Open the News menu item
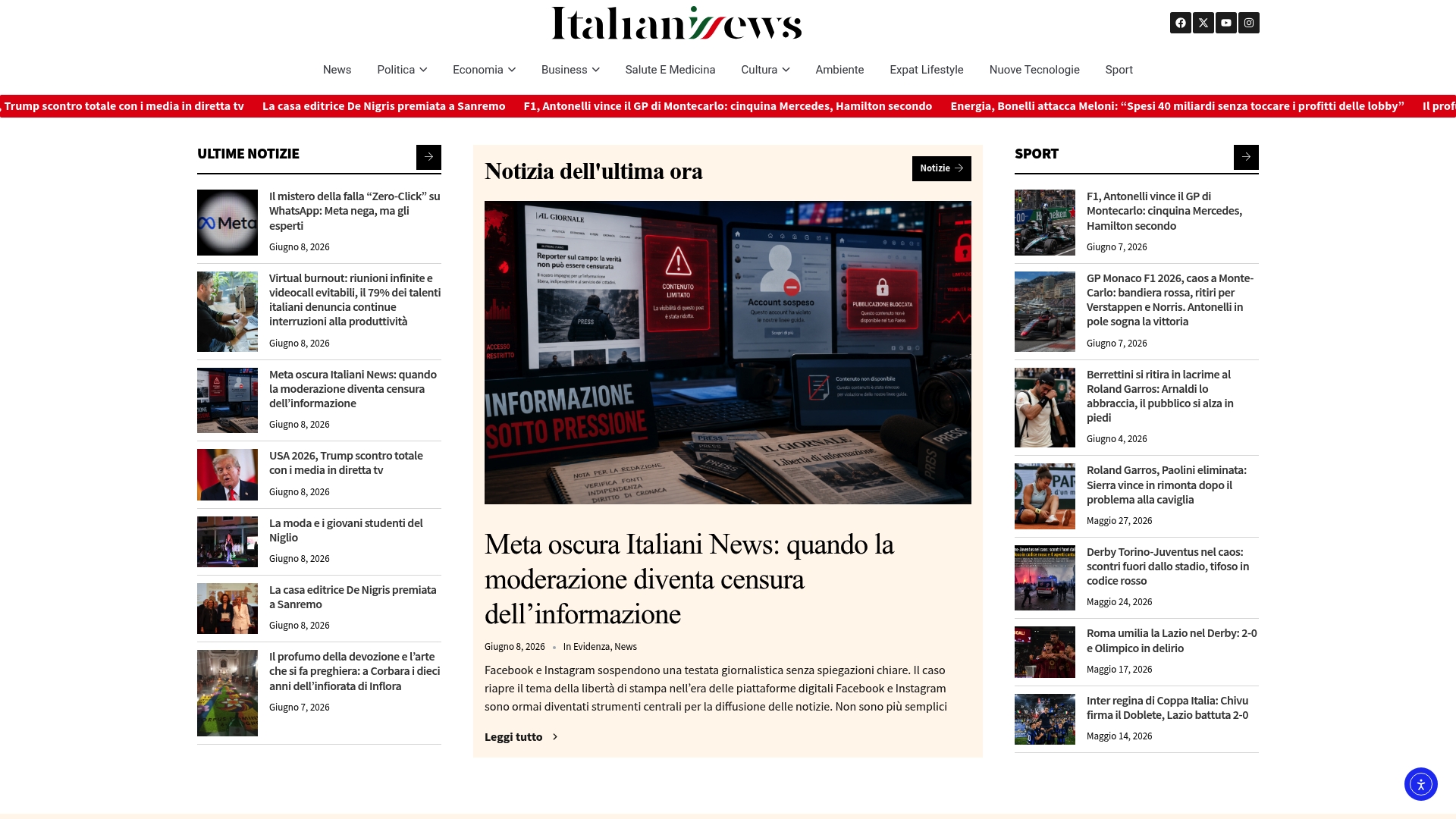This screenshot has height=819, width=1456. [x=337, y=70]
